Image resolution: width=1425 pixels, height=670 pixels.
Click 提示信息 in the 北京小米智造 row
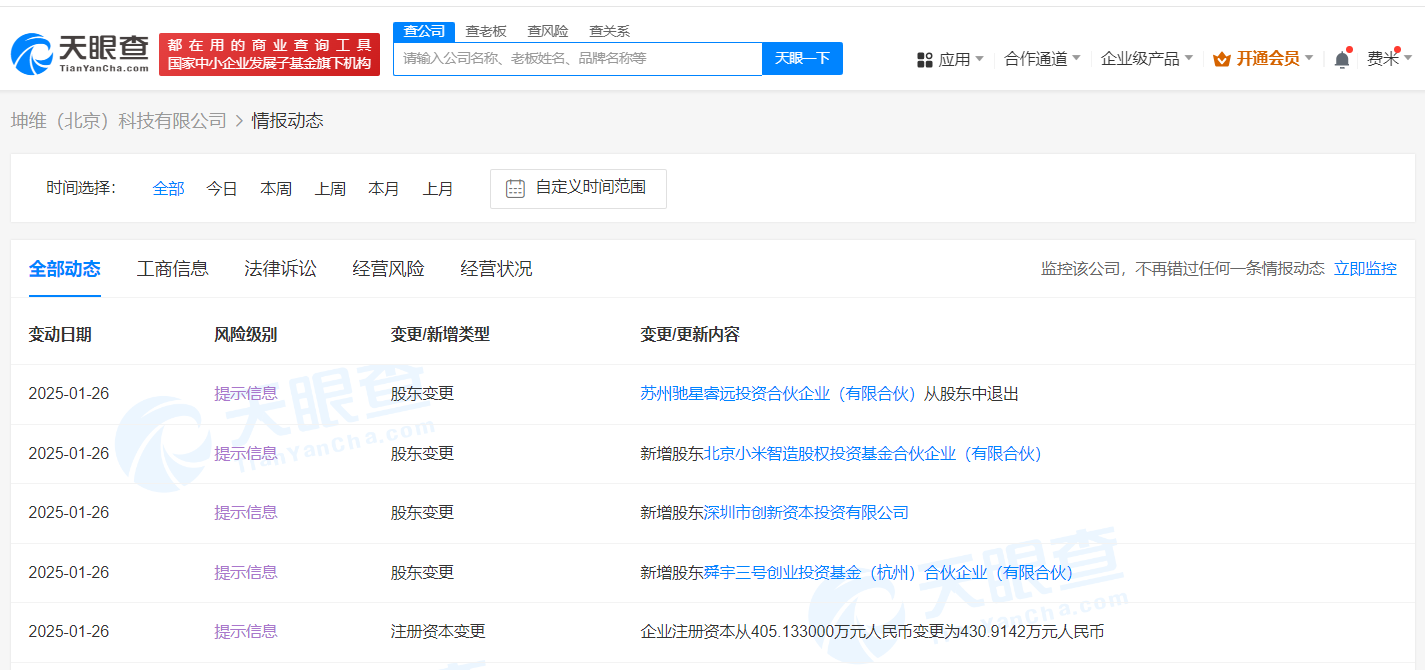click(x=246, y=453)
